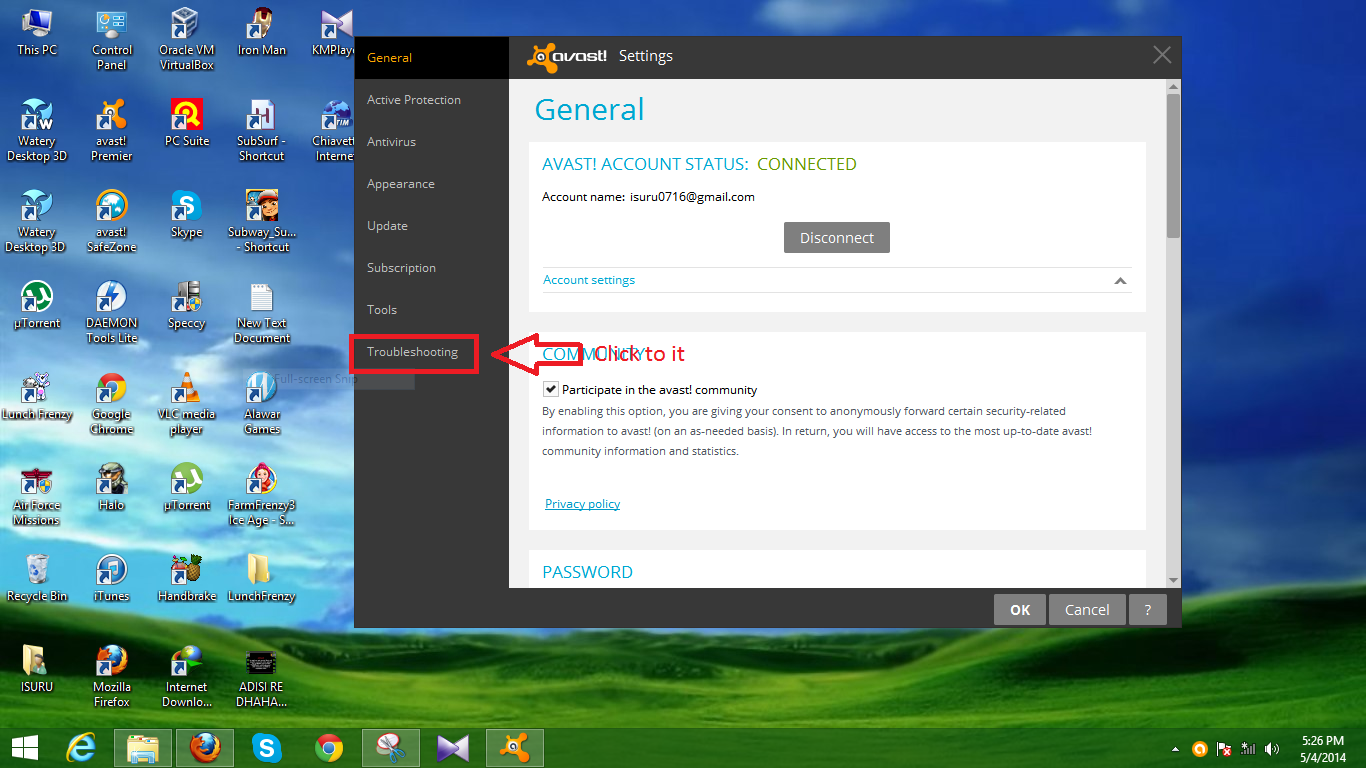Select the Alawar Games desktop icon
Screen dimensions: 1366x768
pos(262,403)
